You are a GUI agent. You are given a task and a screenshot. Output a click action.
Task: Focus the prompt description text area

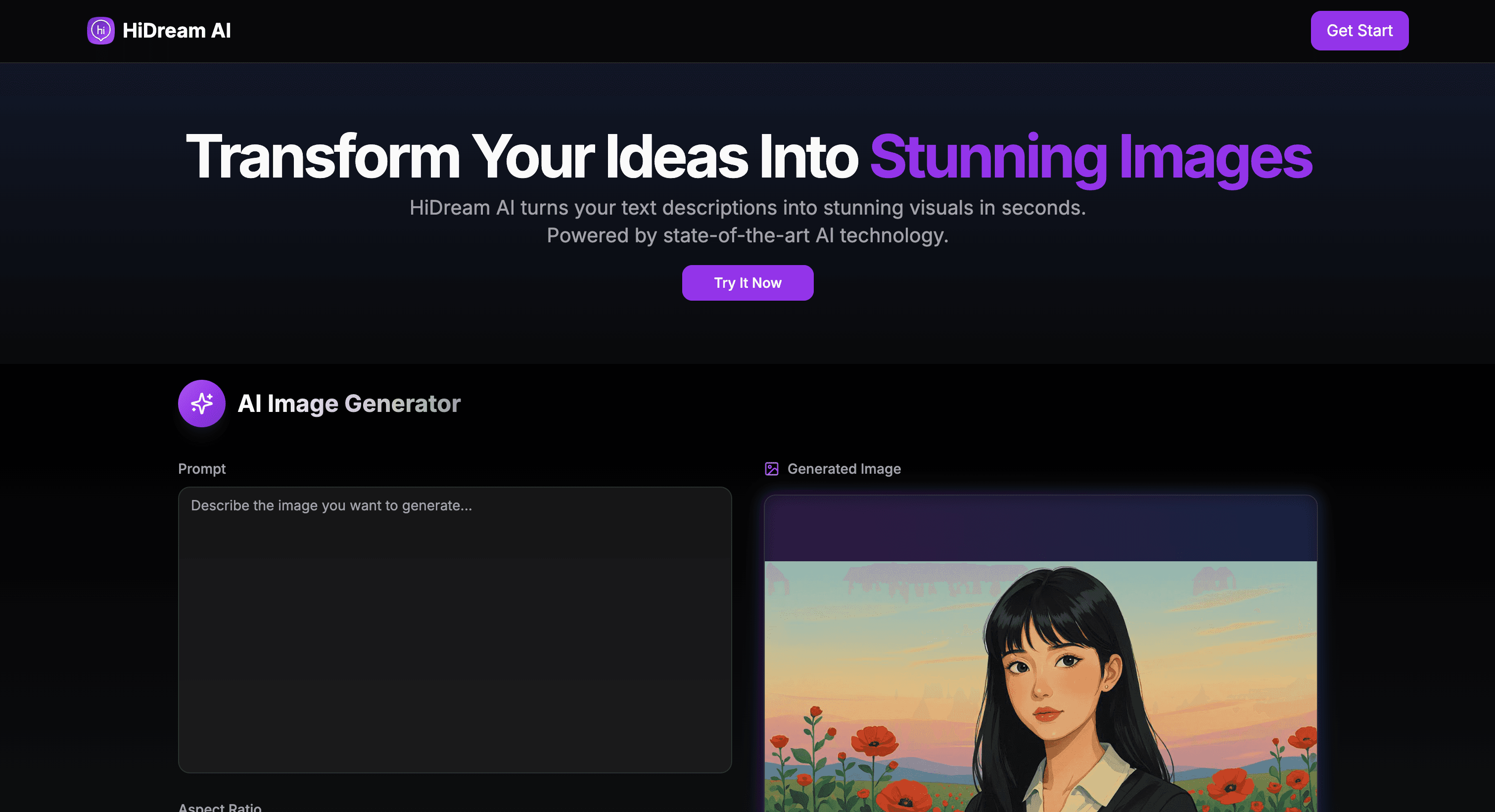(455, 630)
